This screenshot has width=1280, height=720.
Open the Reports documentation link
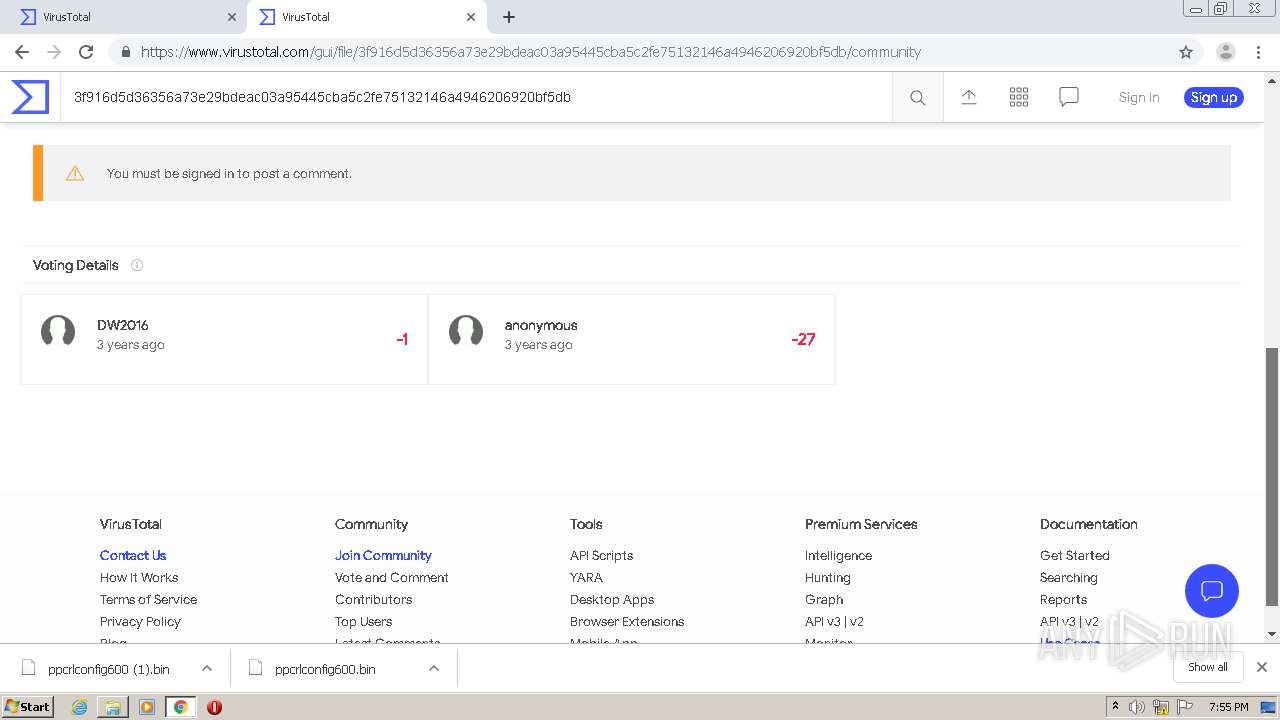[x=1063, y=599]
